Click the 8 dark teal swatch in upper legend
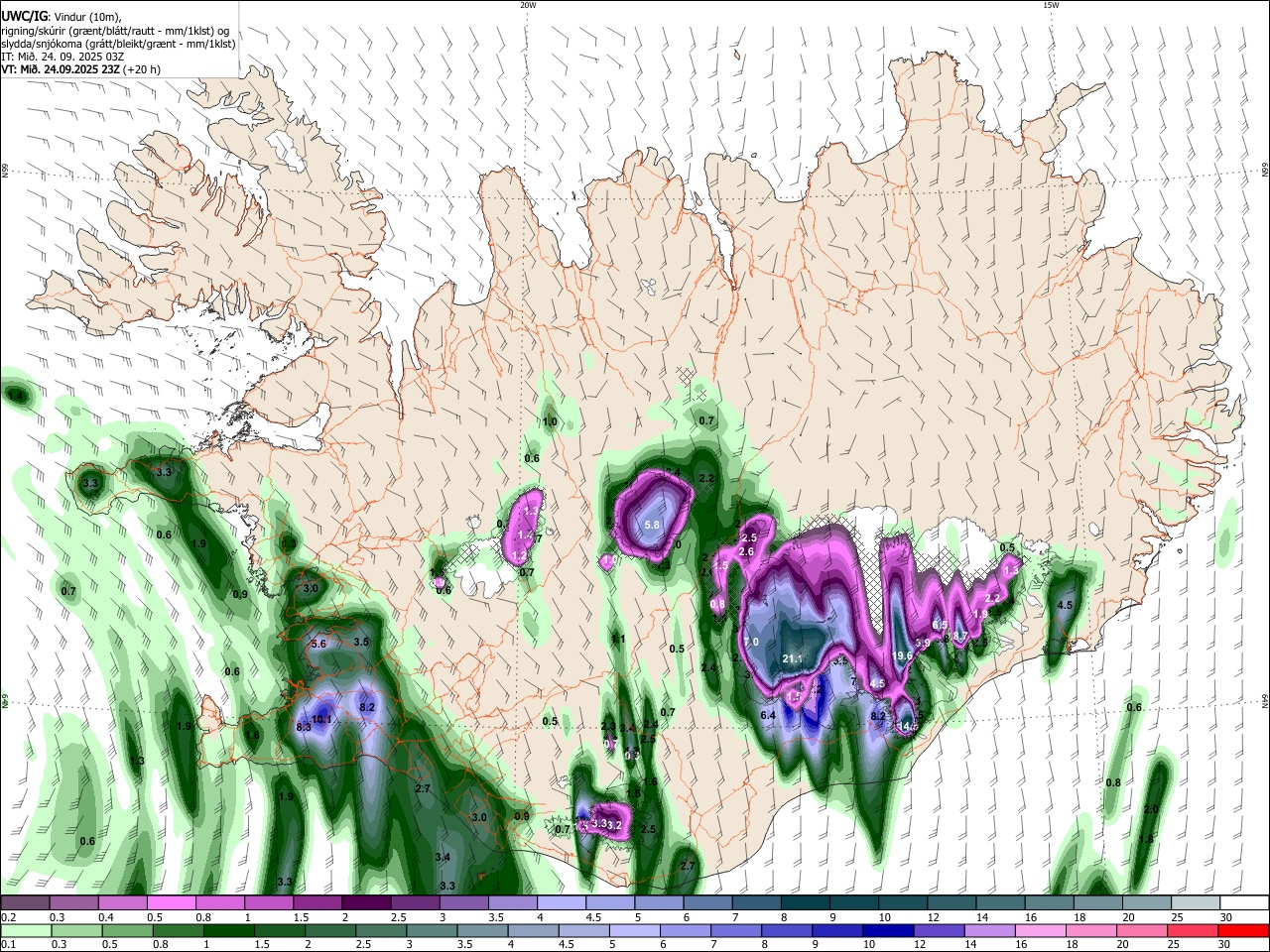This screenshot has width=1270, height=952. click(805, 902)
